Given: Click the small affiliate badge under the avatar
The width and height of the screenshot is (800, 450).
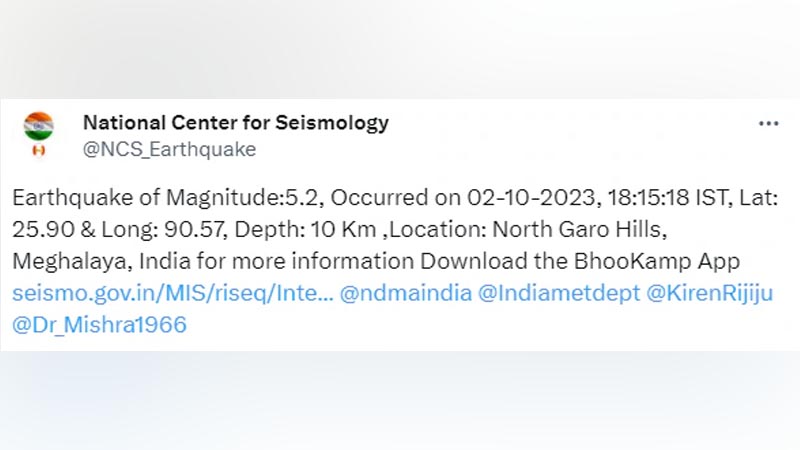Looking at the screenshot, I should coord(39,151).
